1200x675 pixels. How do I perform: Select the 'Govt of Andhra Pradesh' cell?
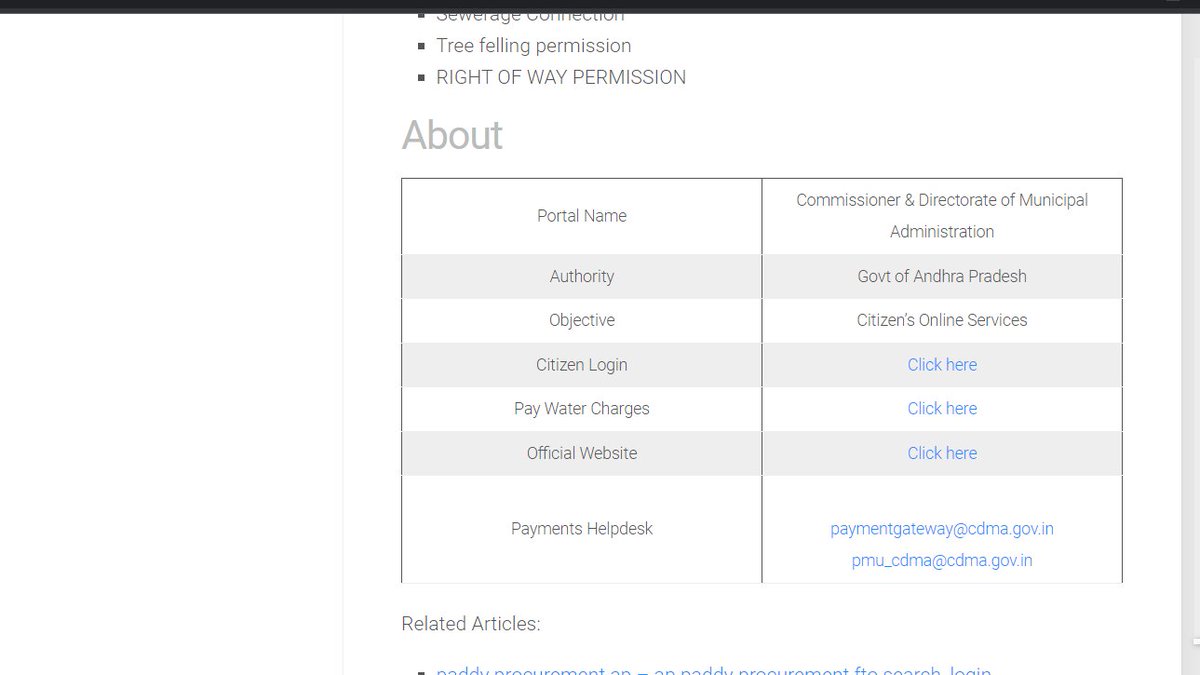pyautogui.click(x=942, y=277)
